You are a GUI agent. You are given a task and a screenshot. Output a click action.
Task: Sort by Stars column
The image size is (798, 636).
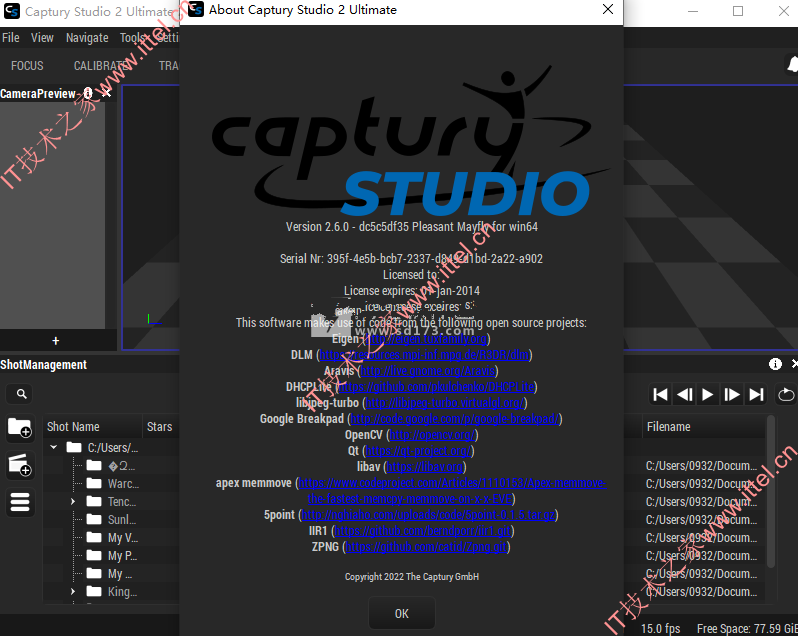[160, 427]
